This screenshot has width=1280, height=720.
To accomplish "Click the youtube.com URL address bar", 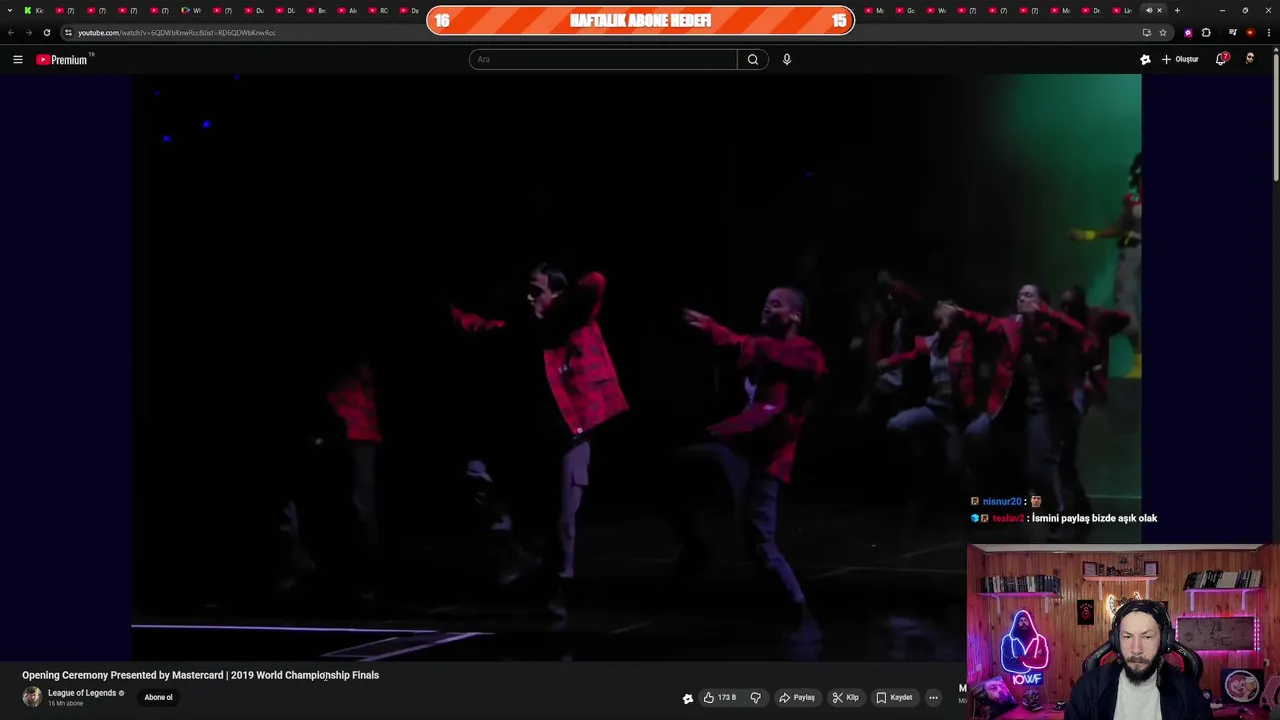I will tap(600, 32).
